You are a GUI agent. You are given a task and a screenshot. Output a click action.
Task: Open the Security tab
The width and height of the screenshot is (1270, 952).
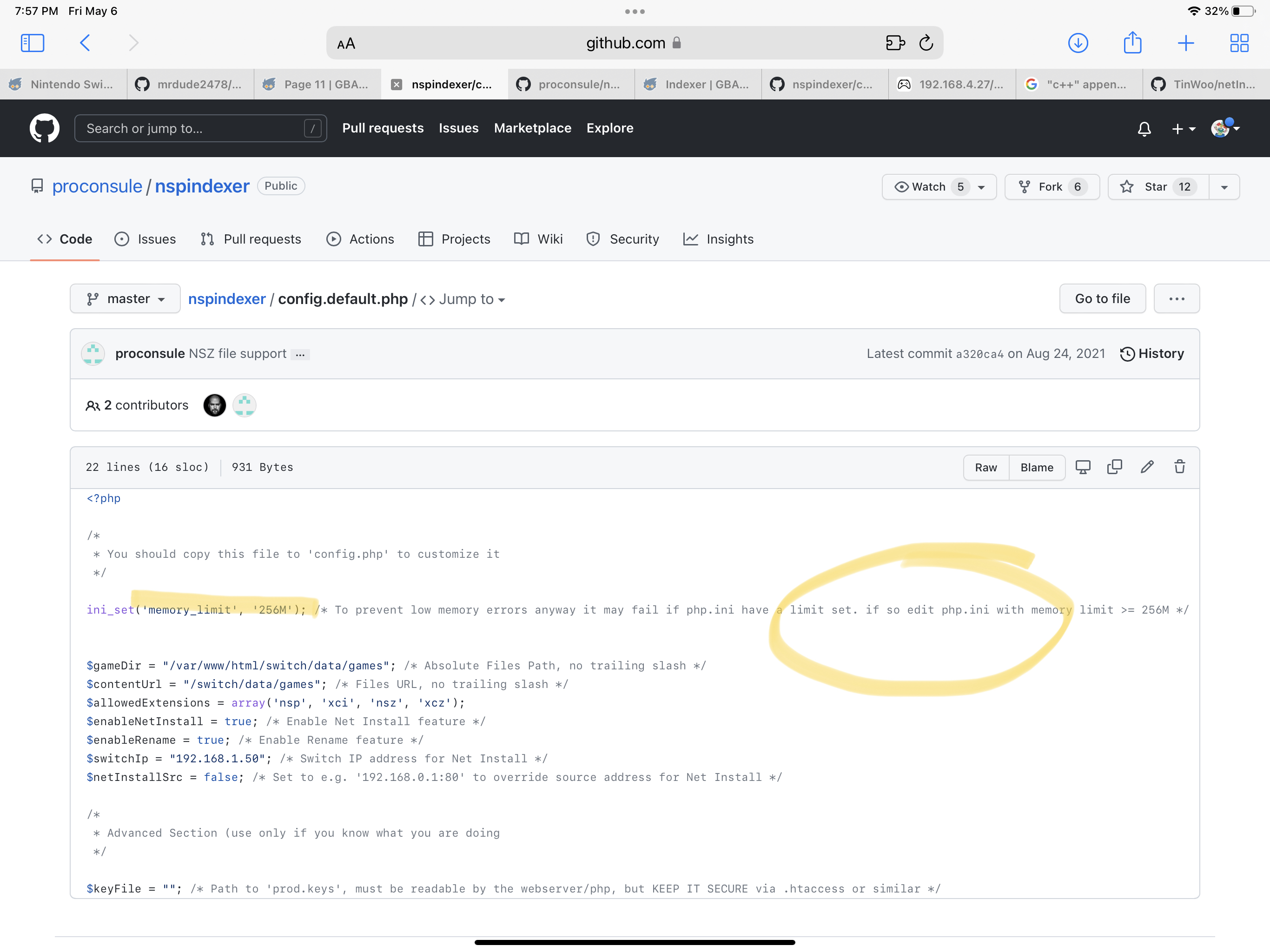tap(622, 239)
